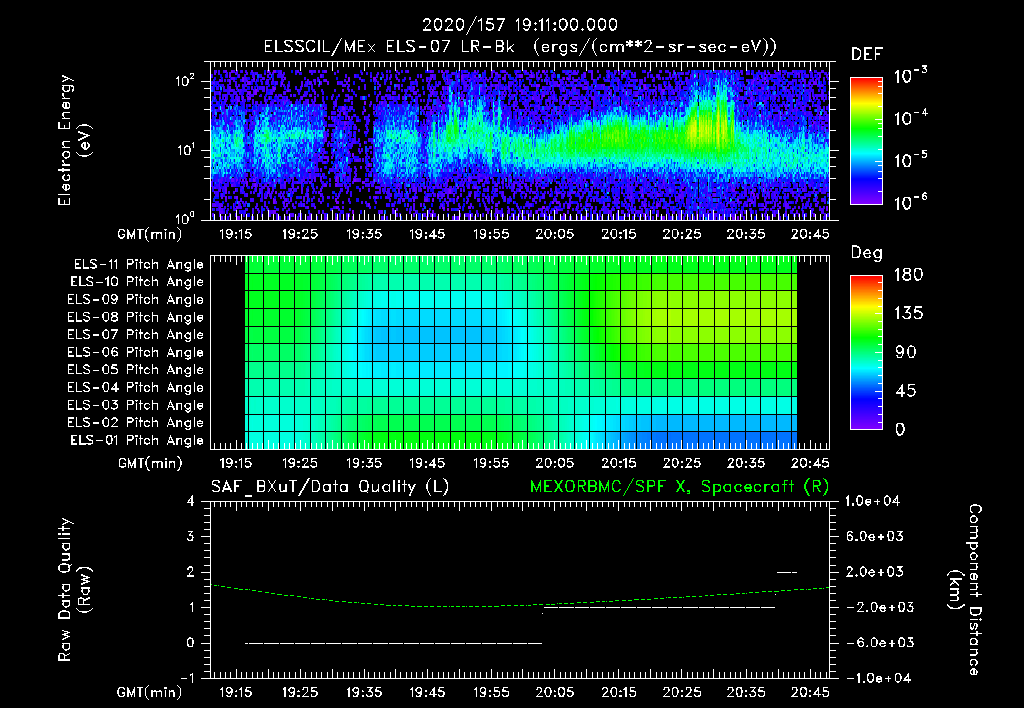Click 20:05 tick label under the pitch angle panel
1024x708 pixels.
pos(554,464)
